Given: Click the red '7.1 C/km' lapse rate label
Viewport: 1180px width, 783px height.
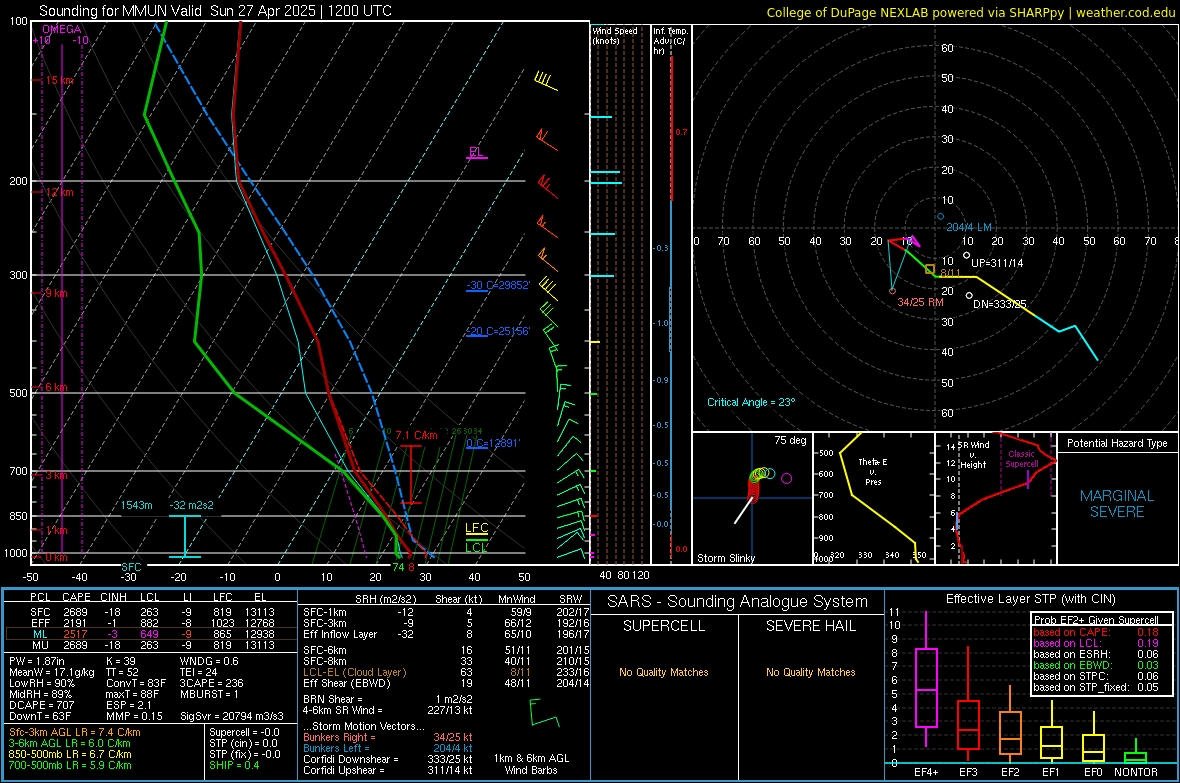Looking at the screenshot, I should pyautogui.click(x=416, y=435).
